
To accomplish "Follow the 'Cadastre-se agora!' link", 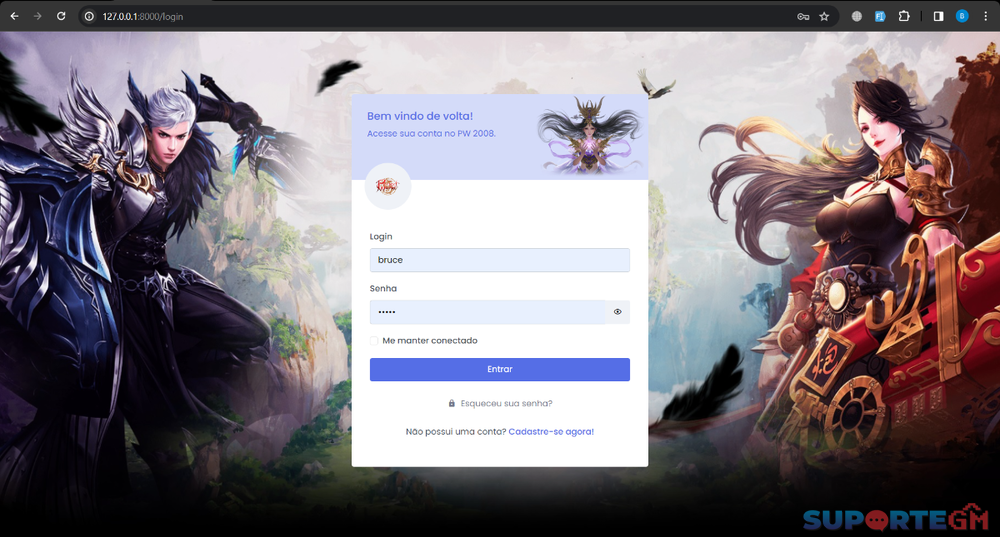I will 551,431.
